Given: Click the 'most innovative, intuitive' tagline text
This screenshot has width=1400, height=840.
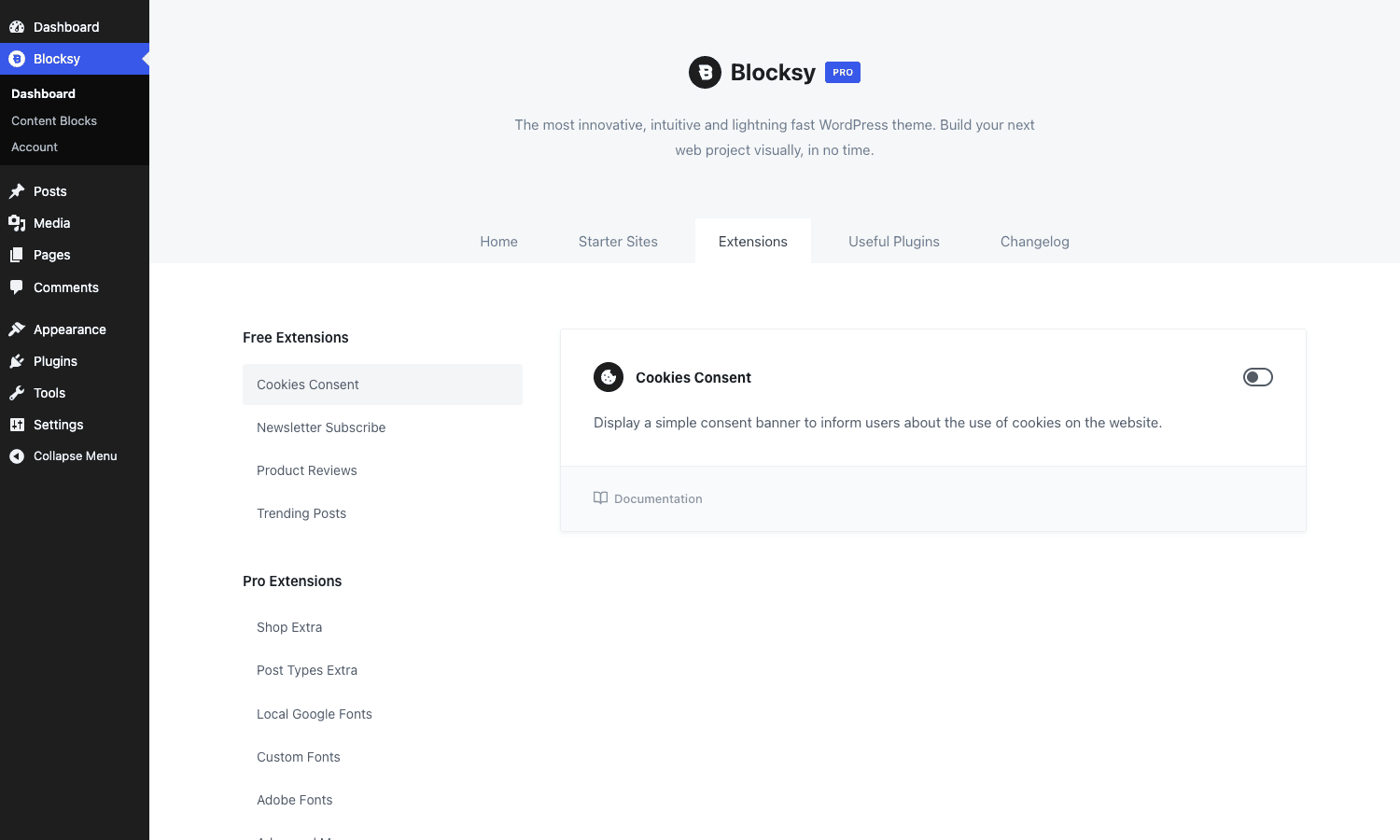Looking at the screenshot, I should coord(775,137).
